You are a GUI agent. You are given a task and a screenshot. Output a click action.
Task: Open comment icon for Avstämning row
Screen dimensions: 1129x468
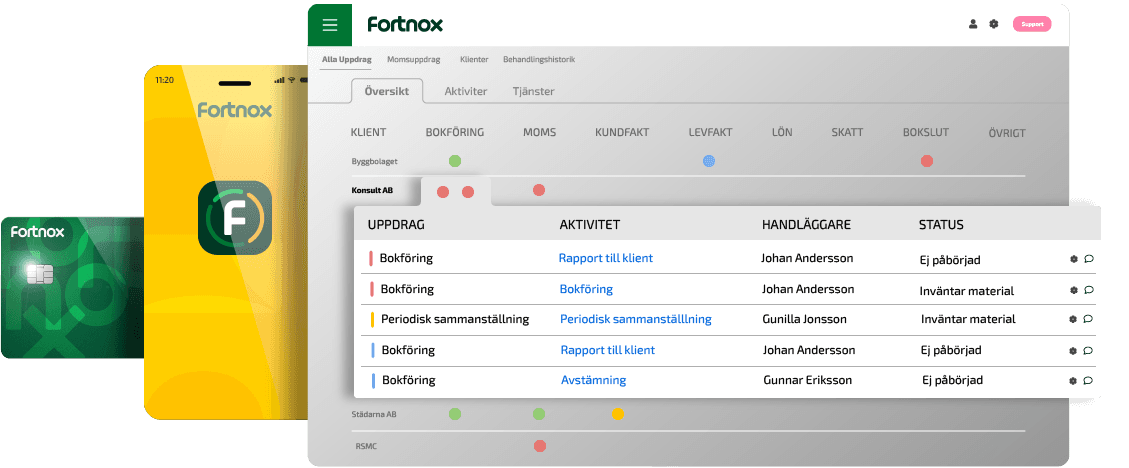click(x=1089, y=381)
